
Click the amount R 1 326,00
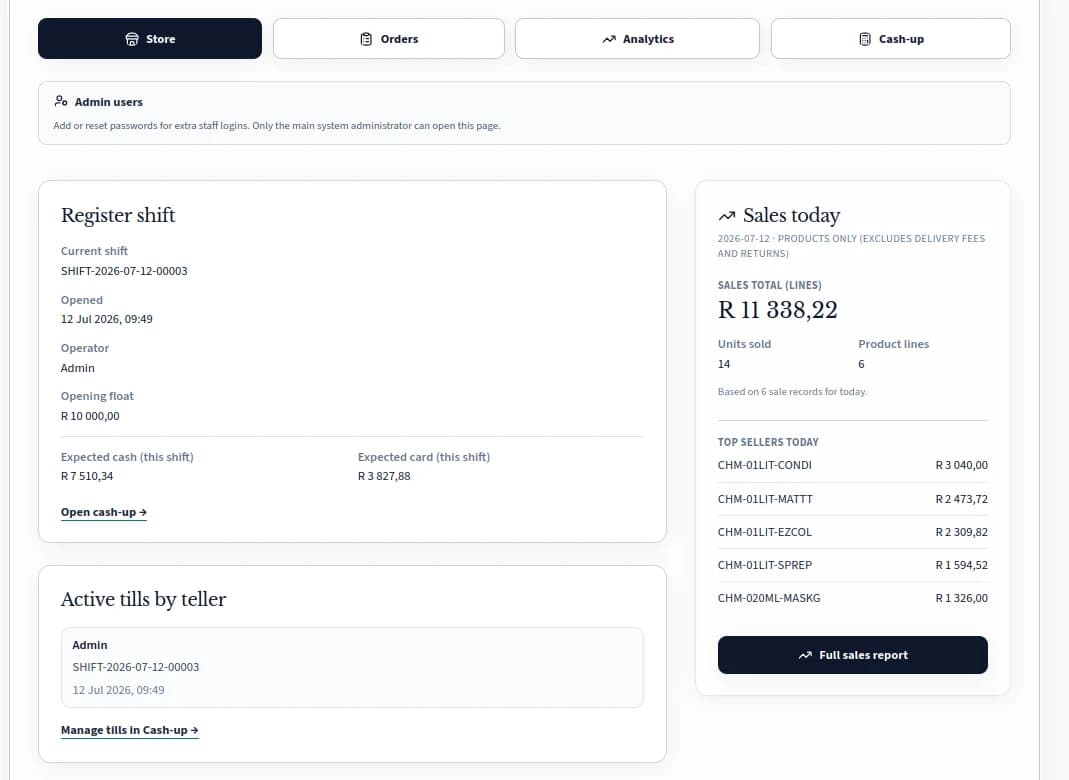[961, 598]
